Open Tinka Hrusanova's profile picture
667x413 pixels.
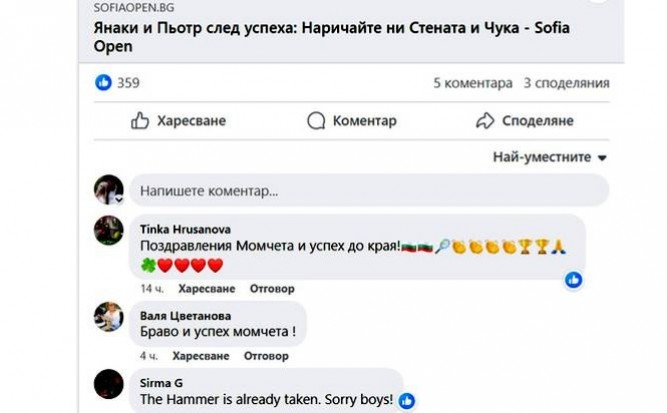(109, 231)
